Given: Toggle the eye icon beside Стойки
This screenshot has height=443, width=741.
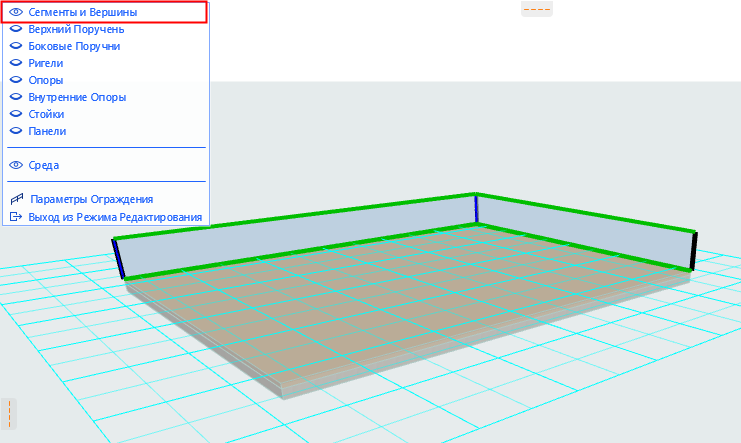Looking at the screenshot, I should tap(16, 114).
